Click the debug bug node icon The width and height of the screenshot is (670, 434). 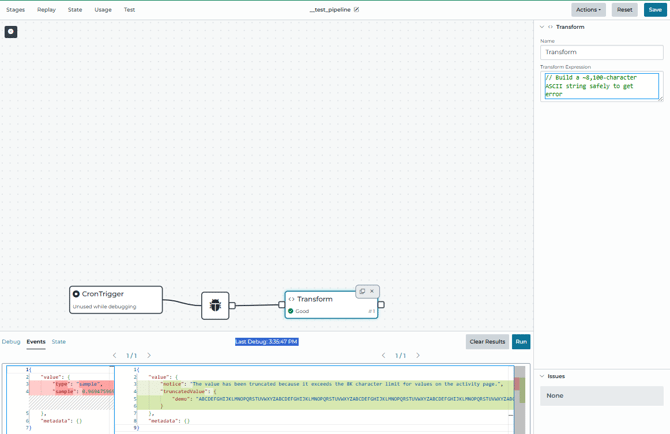click(215, 305)
